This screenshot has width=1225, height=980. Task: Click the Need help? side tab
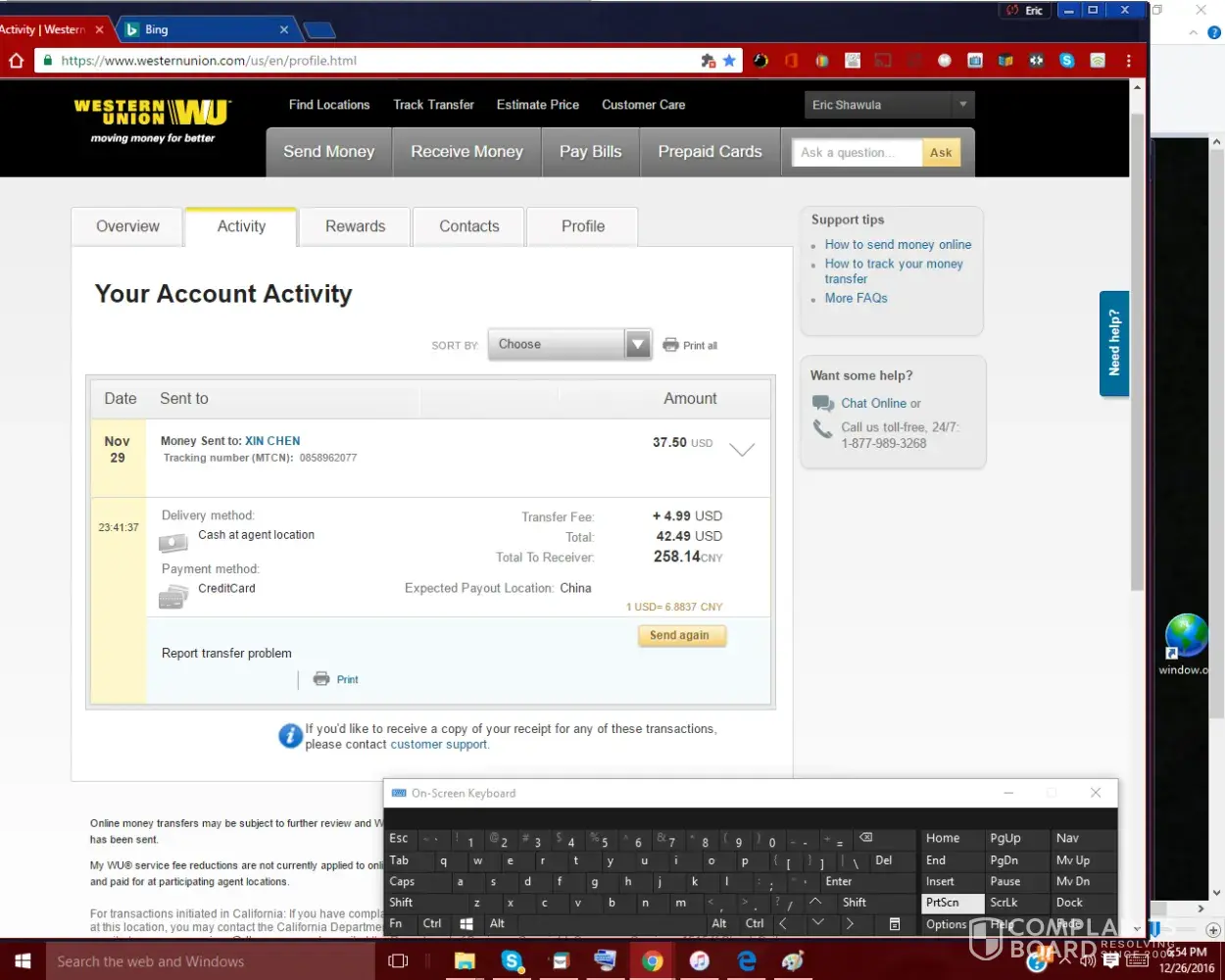[x=1114, y=343]
